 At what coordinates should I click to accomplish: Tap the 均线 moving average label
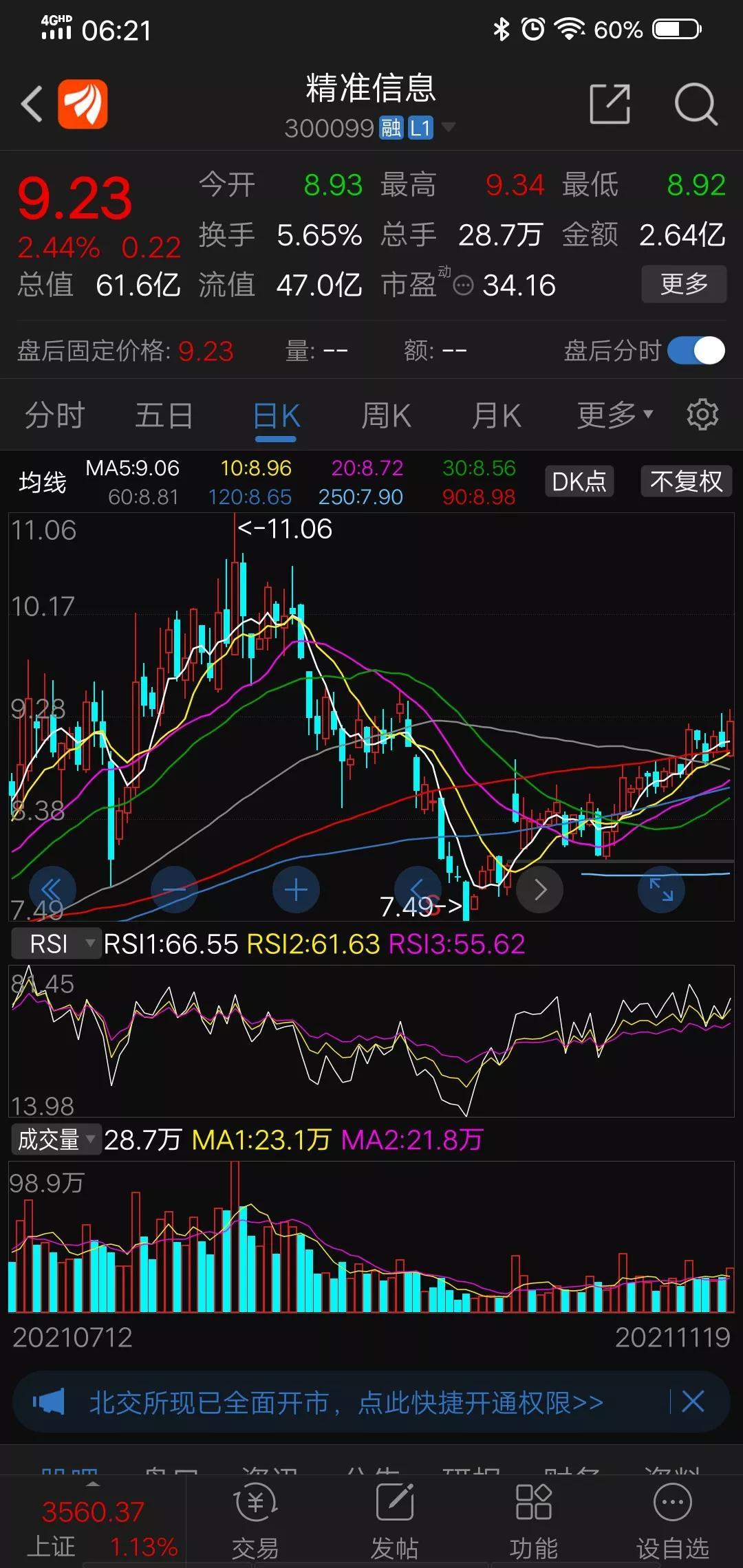[x=43, y=482]
